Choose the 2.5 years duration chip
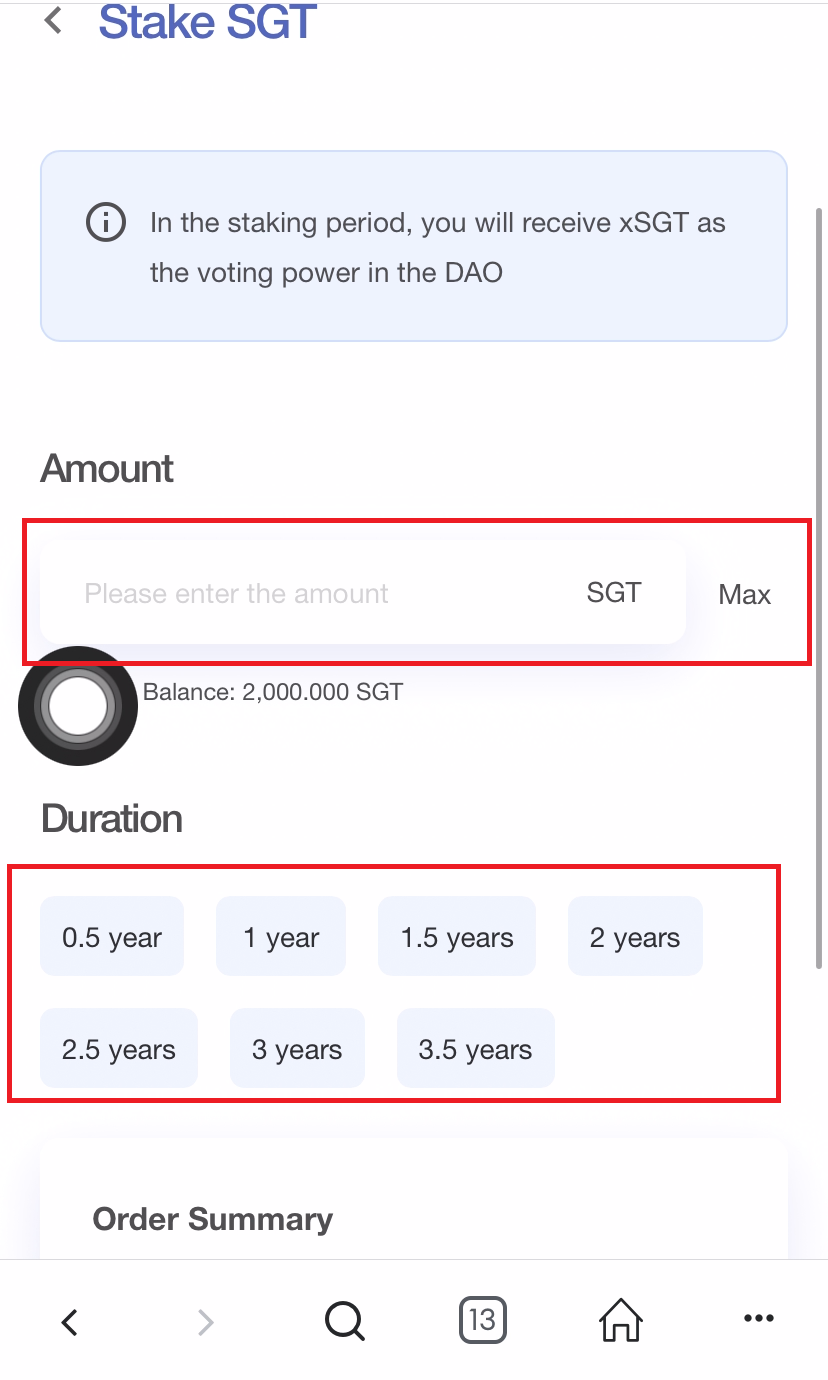 pos(119,1049)
